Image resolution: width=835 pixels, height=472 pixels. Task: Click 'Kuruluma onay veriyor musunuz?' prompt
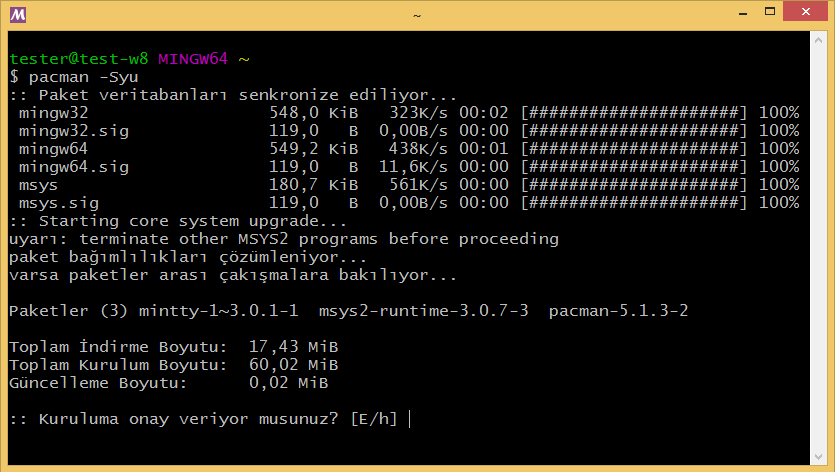(188, 419)
